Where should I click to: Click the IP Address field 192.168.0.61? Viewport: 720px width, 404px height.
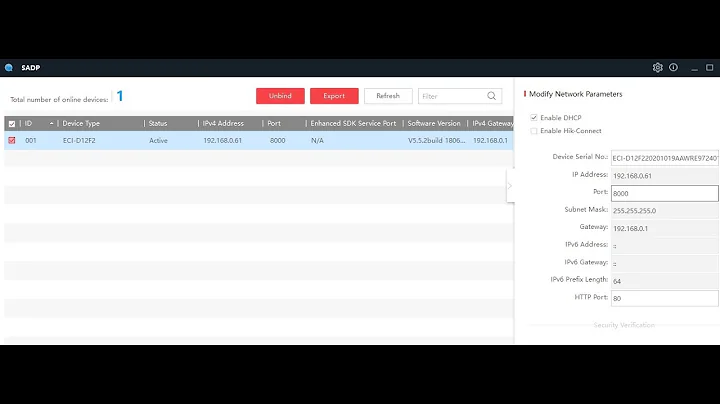664,176
